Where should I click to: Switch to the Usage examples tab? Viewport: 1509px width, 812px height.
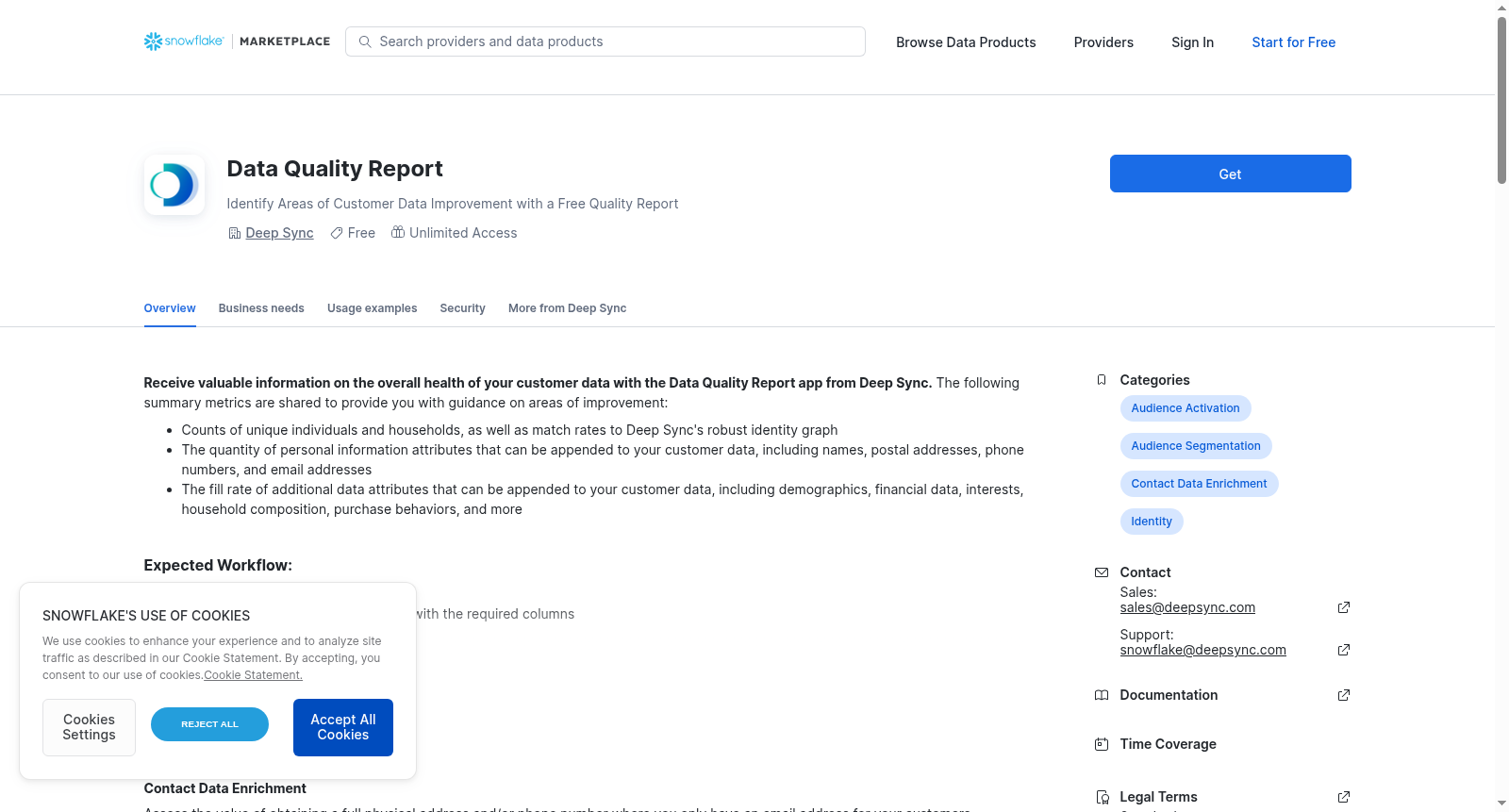pos(372,308)
